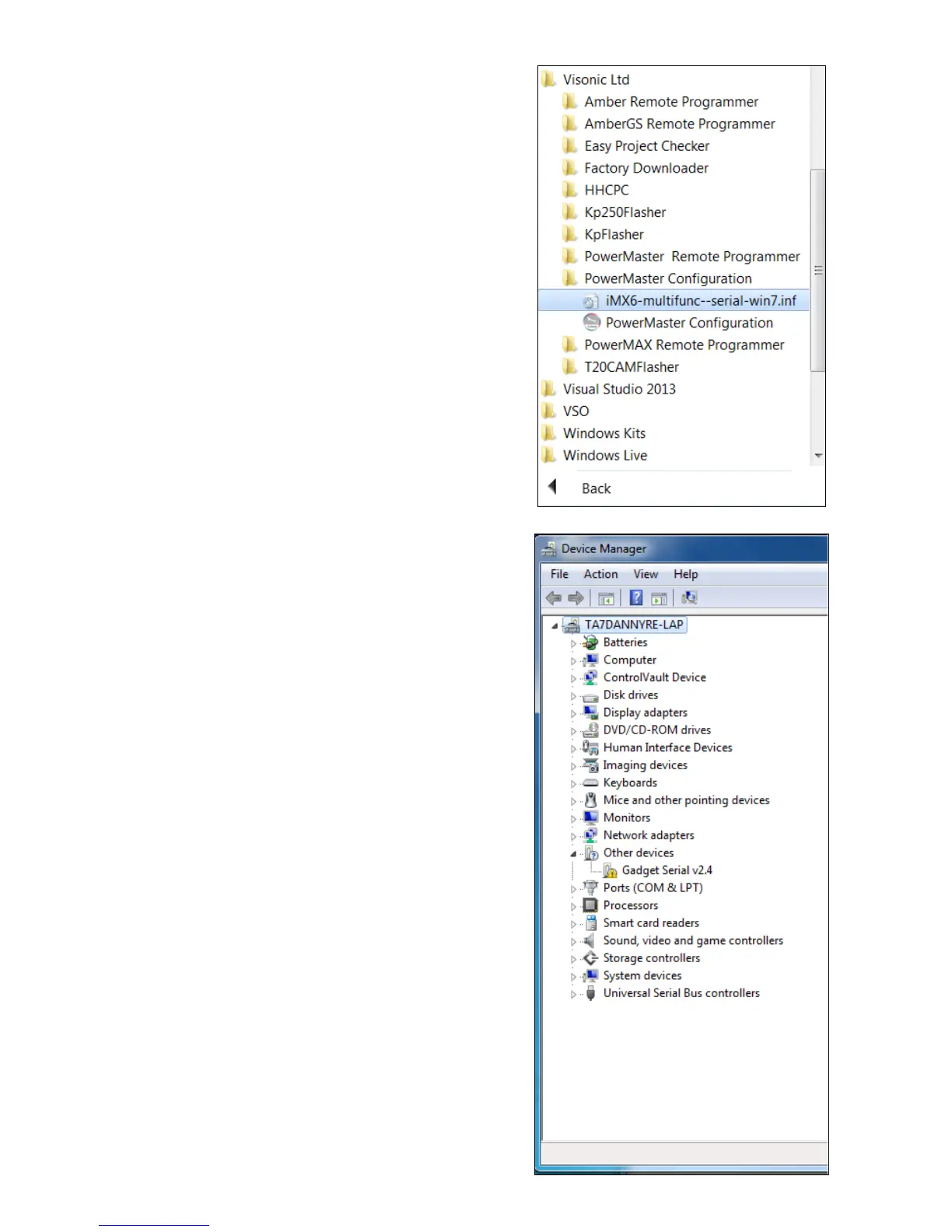Image resolution: width=952 pixels, height=1232 pixels.
Task: Expand Universal Serial Bus controllers
Action: point(573,994)
